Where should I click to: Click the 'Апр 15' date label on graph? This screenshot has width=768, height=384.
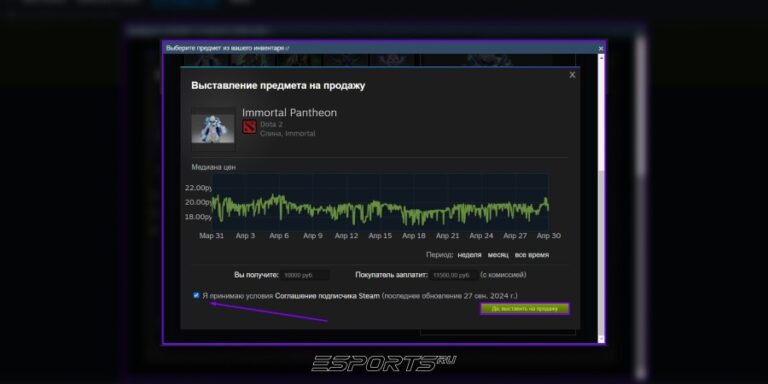pyautogui.click(x=380, y=236)
